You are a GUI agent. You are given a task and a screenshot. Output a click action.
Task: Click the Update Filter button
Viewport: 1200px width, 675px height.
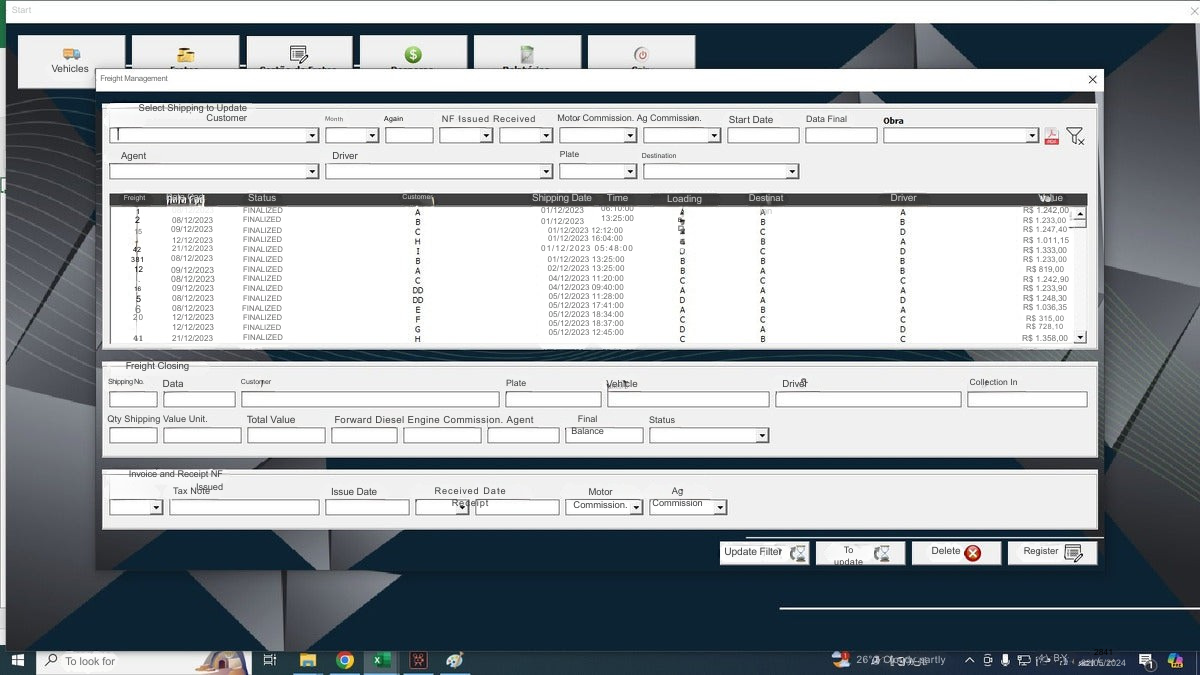(x=764, y=552)
